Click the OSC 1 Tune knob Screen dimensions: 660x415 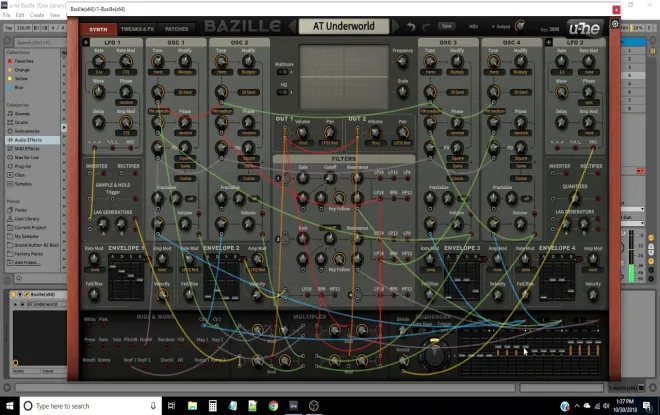157,61
